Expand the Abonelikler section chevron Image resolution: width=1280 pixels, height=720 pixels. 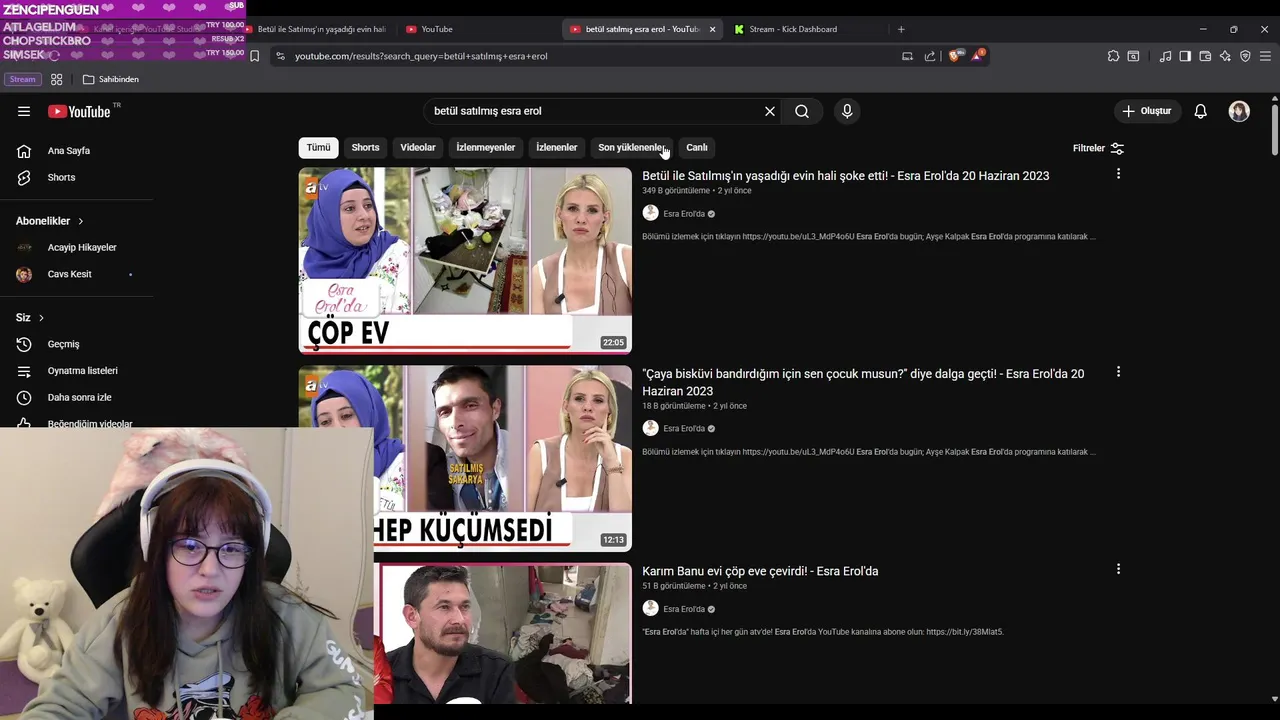tap(80, 221)
